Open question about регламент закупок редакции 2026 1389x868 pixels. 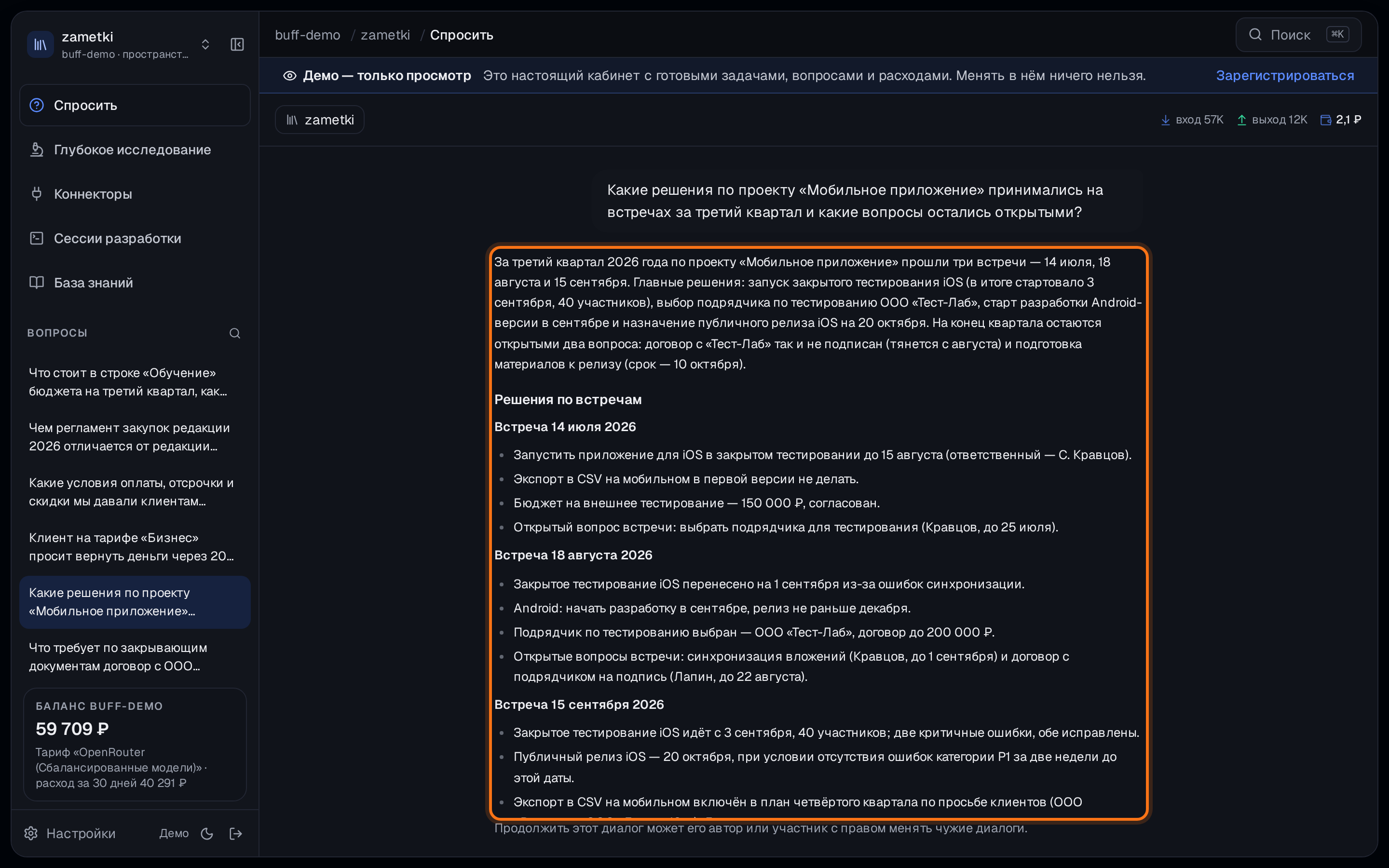click(x=135, y=437)
